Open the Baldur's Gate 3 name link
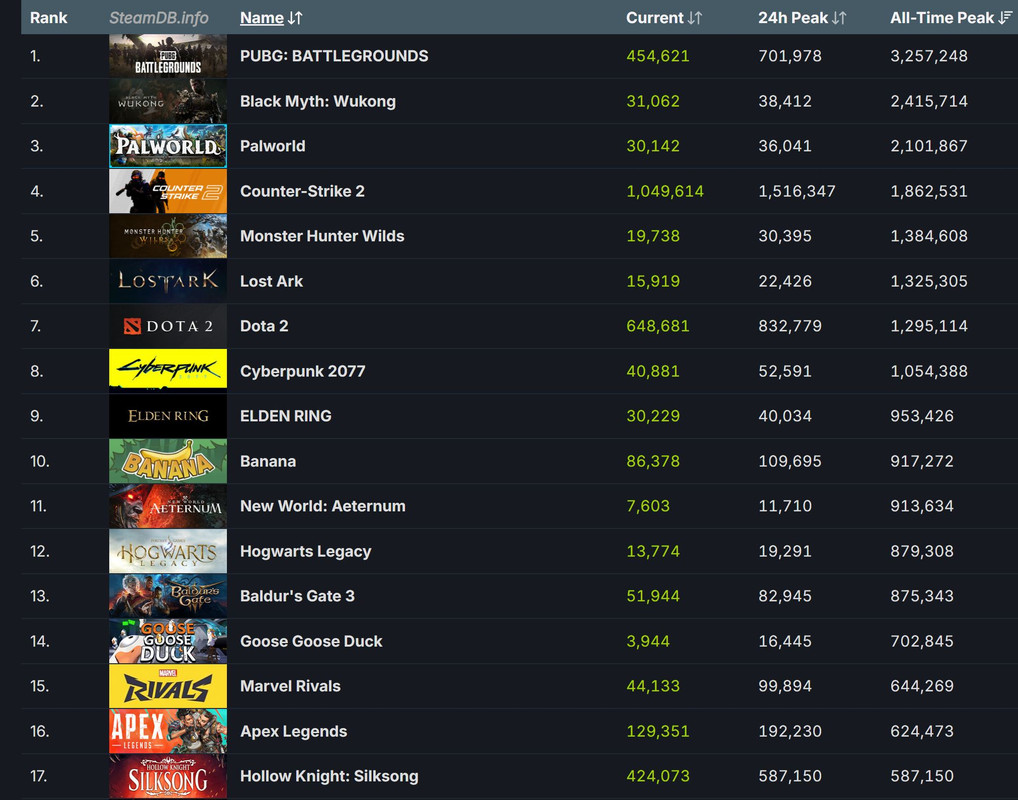1018x800 pixels. click(297, 596)
